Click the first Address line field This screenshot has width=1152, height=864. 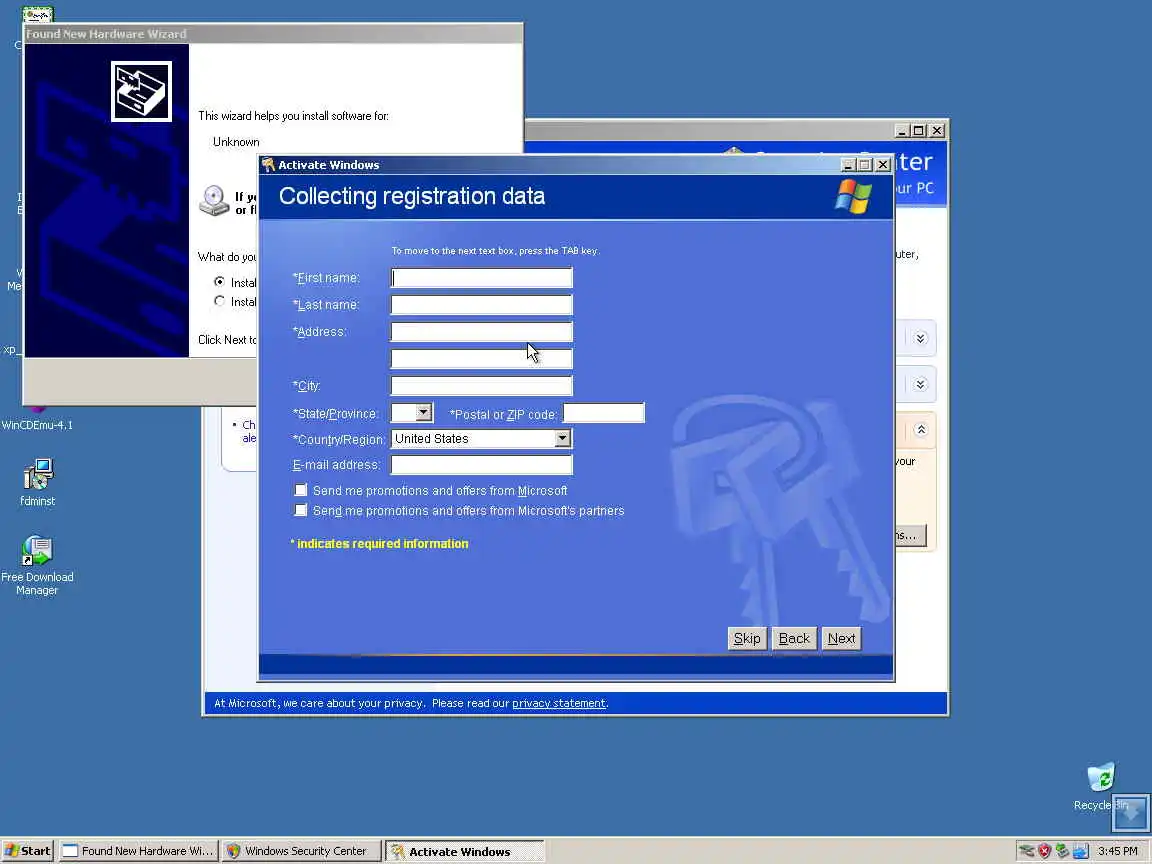[x=481, y=331]
